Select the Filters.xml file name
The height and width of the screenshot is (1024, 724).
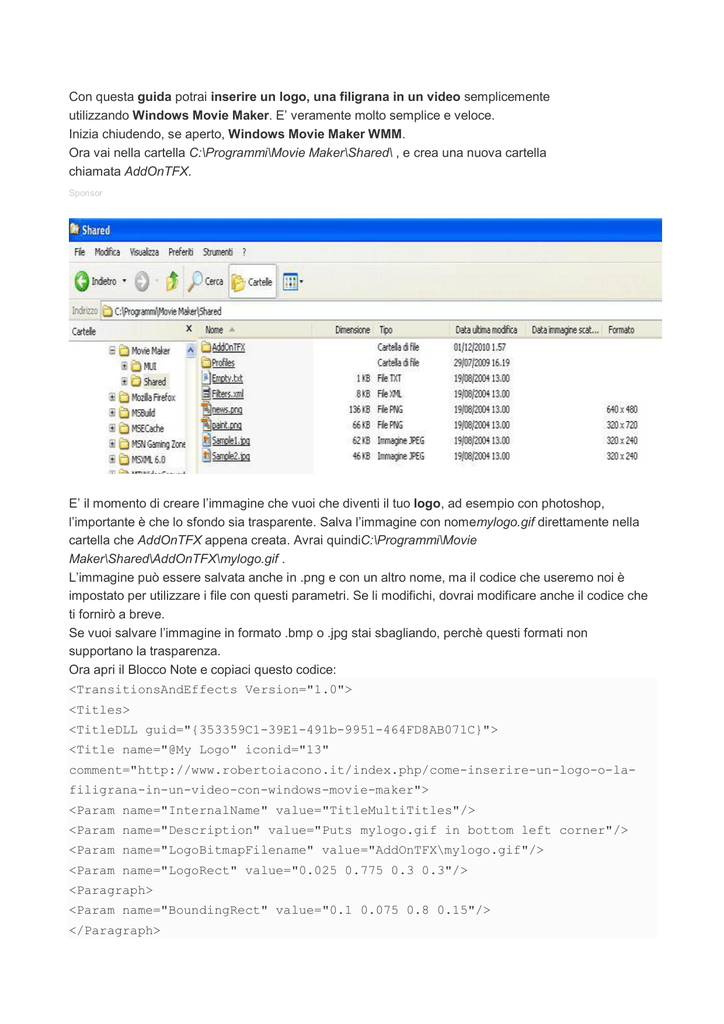click(228, 394)
